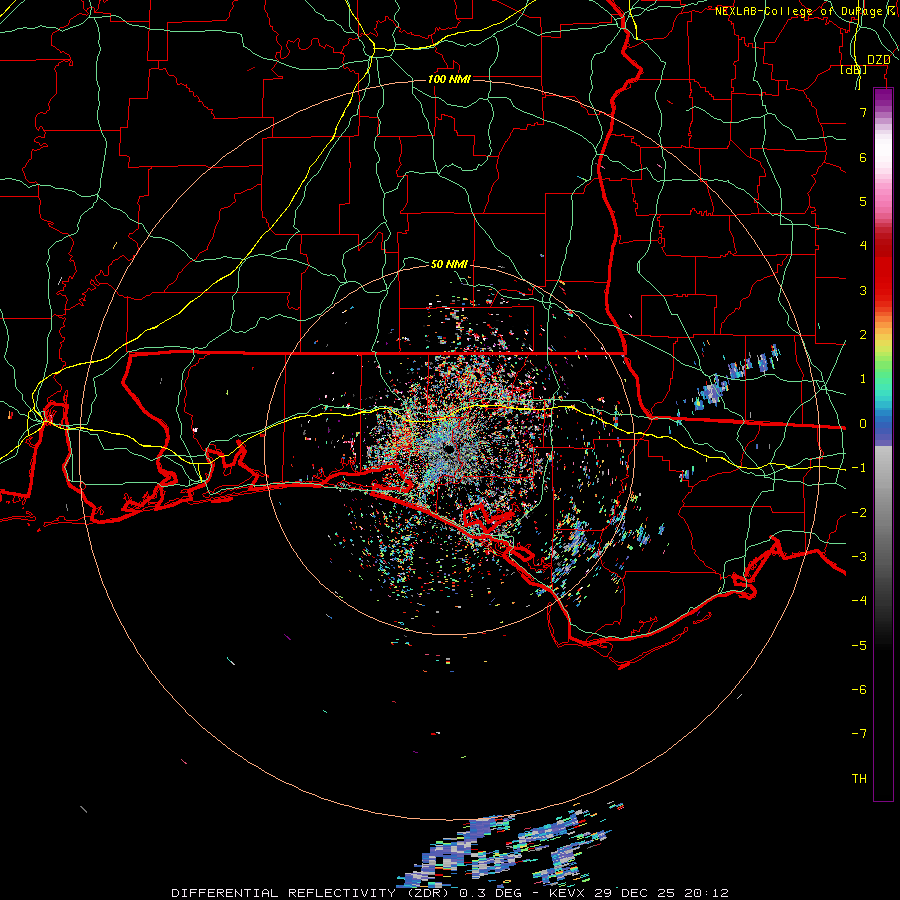Viewport: 900px width, 900px height.
Task: Click the TH label on the scale
Action: pos(859,779)
